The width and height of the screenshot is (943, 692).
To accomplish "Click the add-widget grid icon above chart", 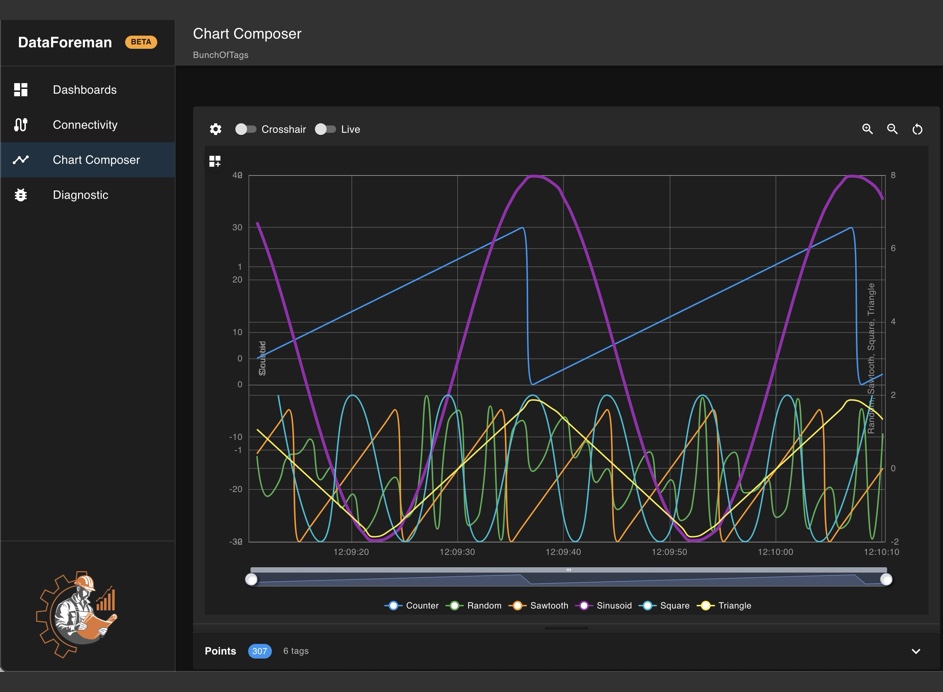I will (215, 161).
